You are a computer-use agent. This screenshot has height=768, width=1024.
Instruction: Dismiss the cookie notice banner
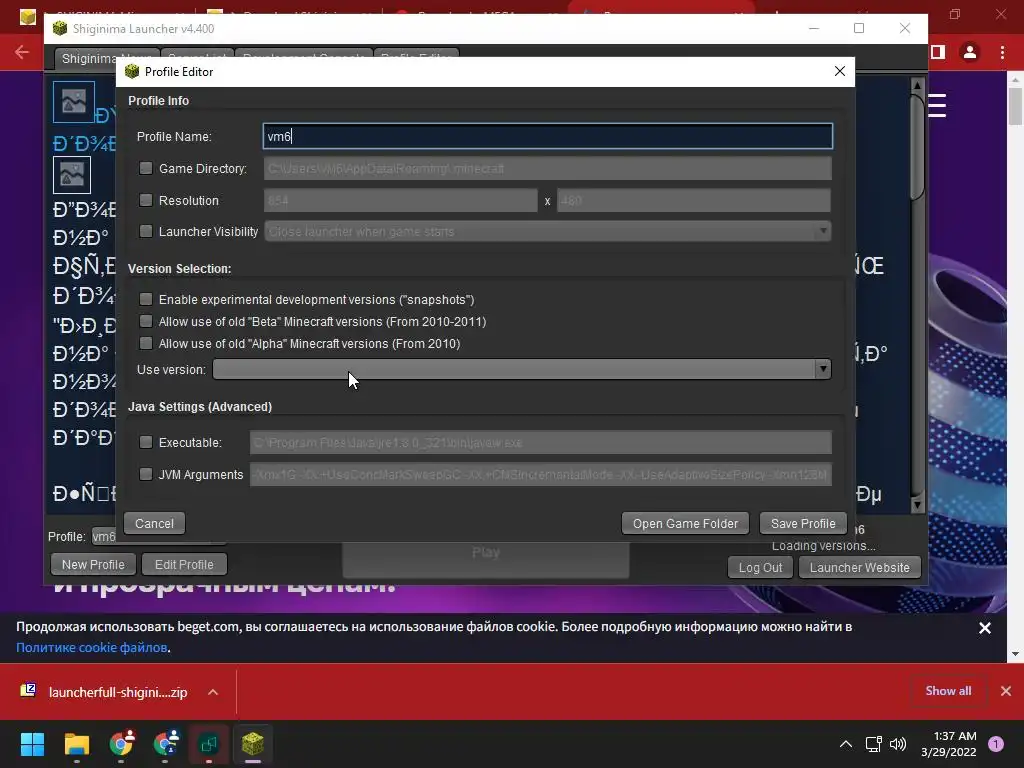[985, 628]
